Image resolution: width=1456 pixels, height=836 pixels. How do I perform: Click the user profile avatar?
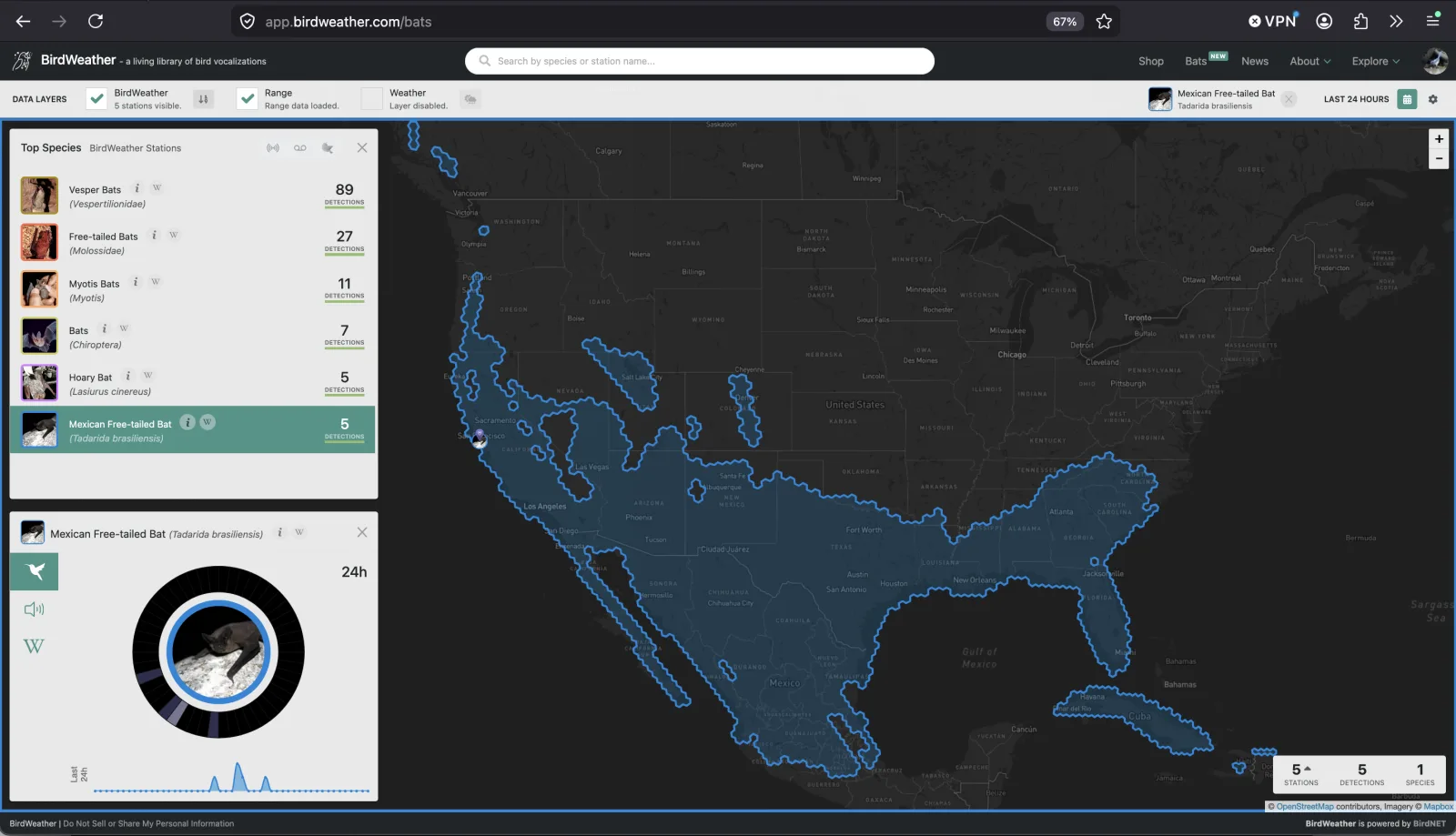point(1435,61)
